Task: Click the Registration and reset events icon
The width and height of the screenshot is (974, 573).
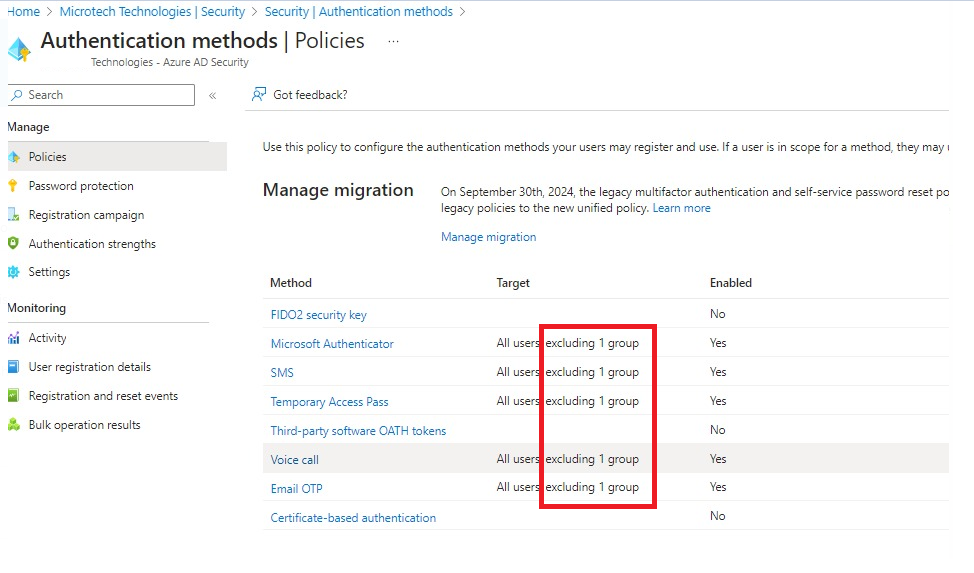Action: pos(13,396)
